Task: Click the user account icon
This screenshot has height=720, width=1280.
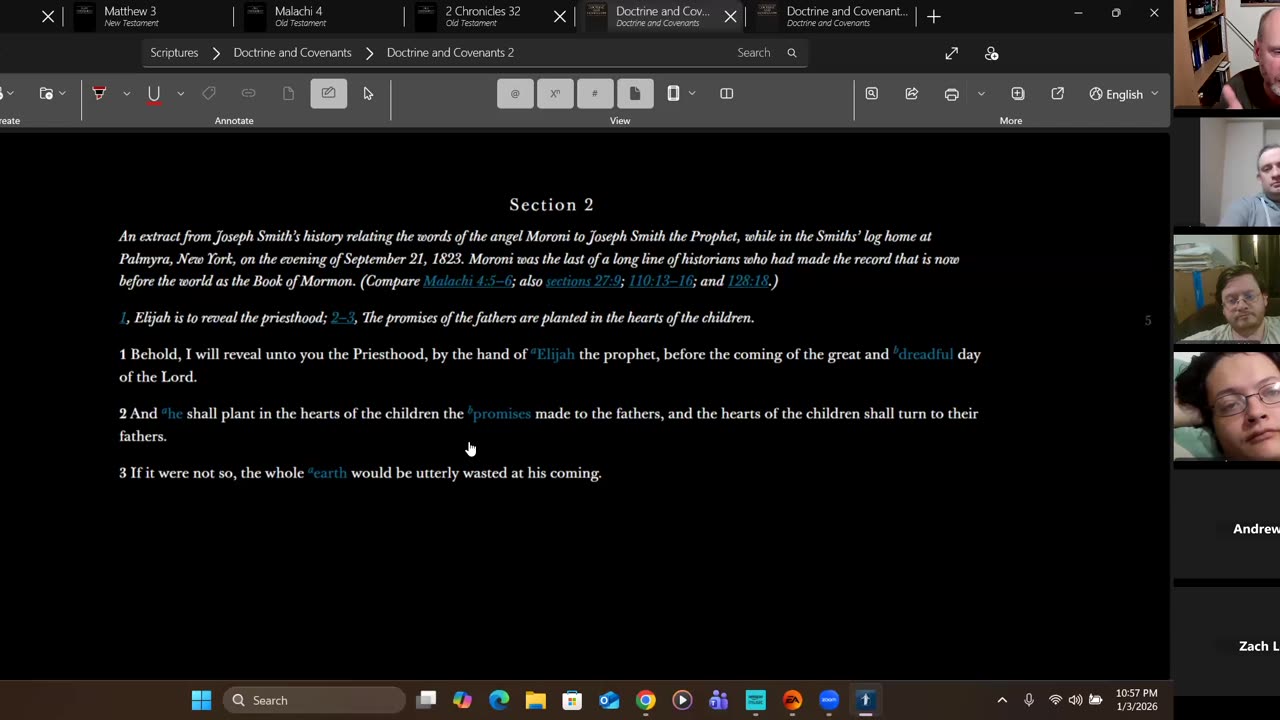Action: click(991, 53)
